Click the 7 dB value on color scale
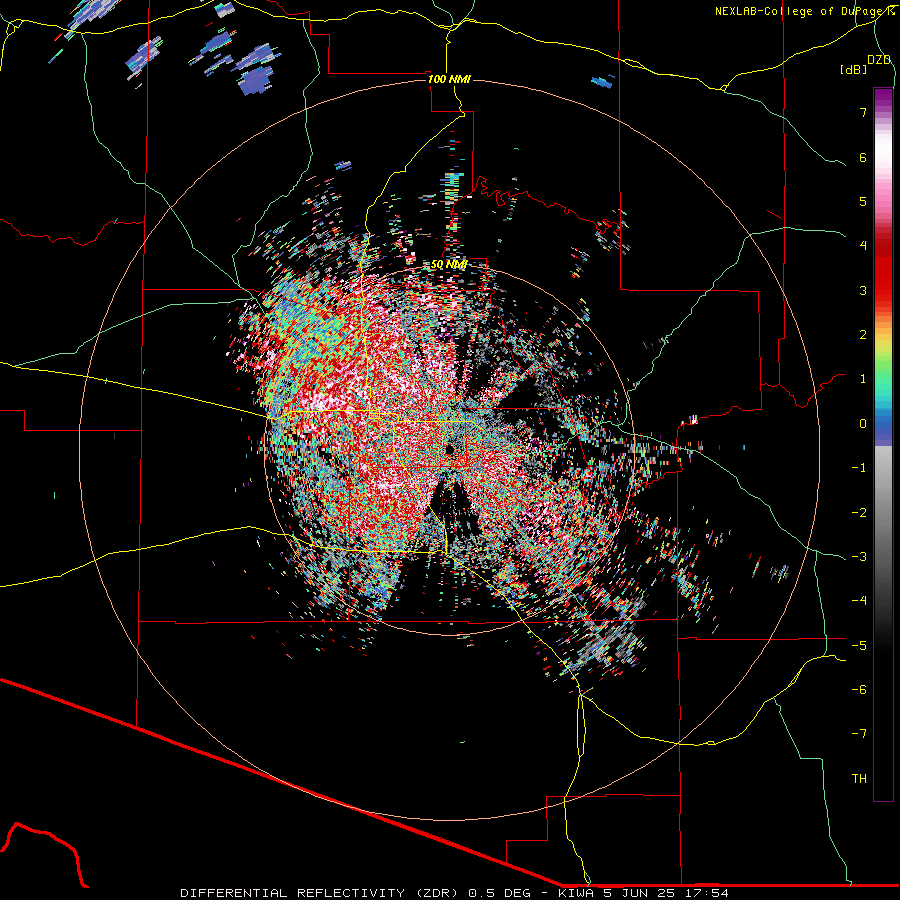900x900 pixels. 863,112
